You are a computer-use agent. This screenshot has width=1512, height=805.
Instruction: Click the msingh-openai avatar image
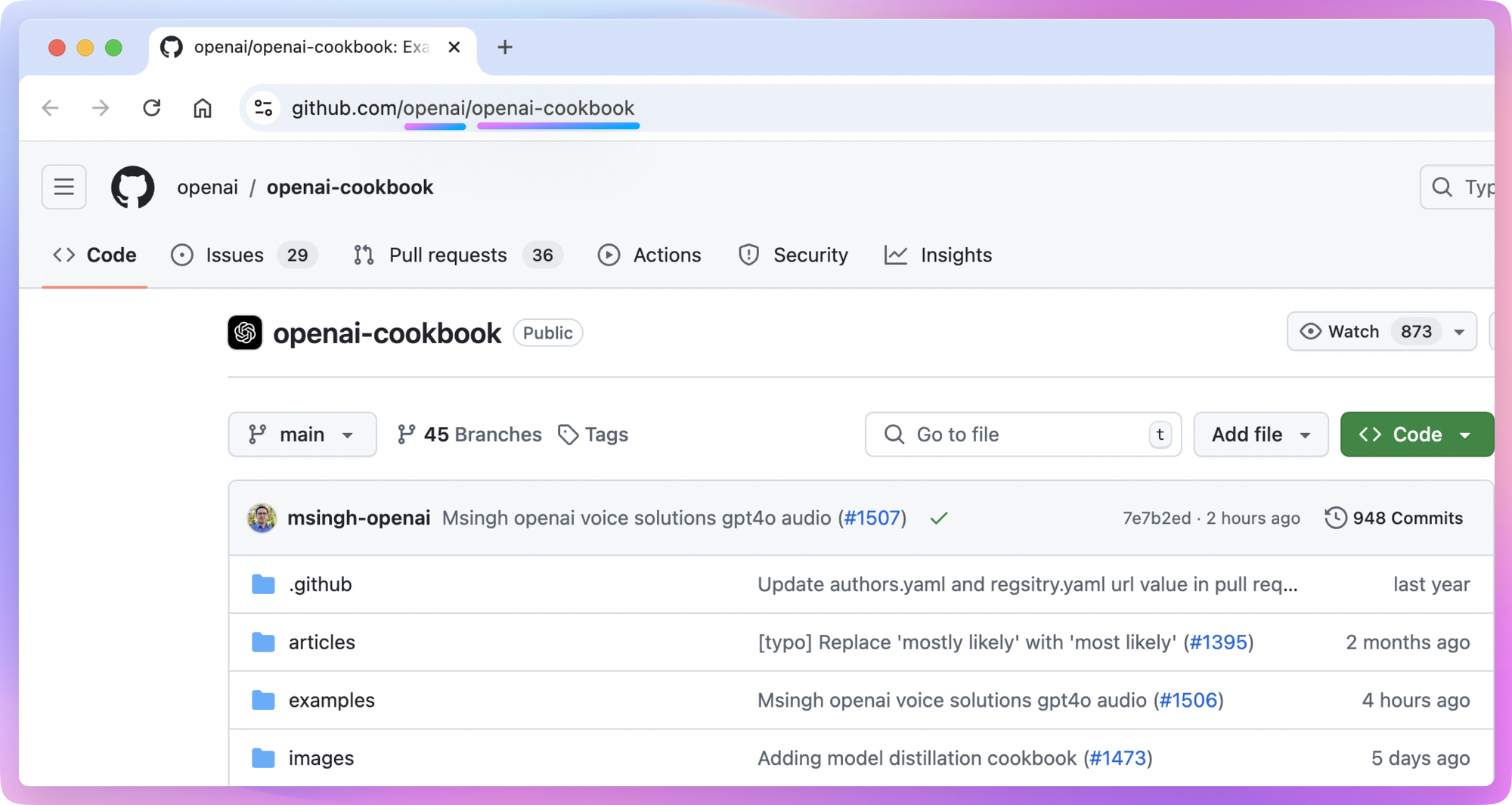point(262,518)
